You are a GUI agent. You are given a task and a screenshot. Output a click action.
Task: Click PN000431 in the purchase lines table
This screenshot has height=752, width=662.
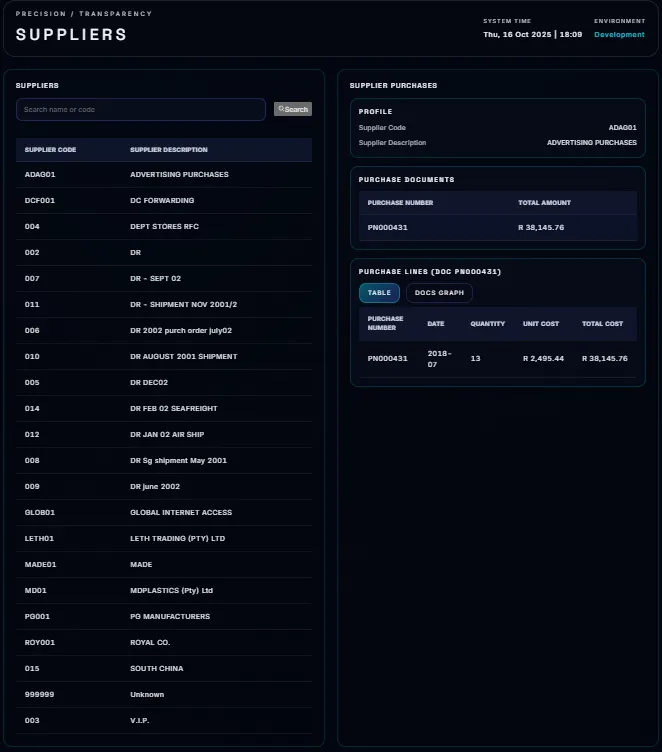point(388,358)
